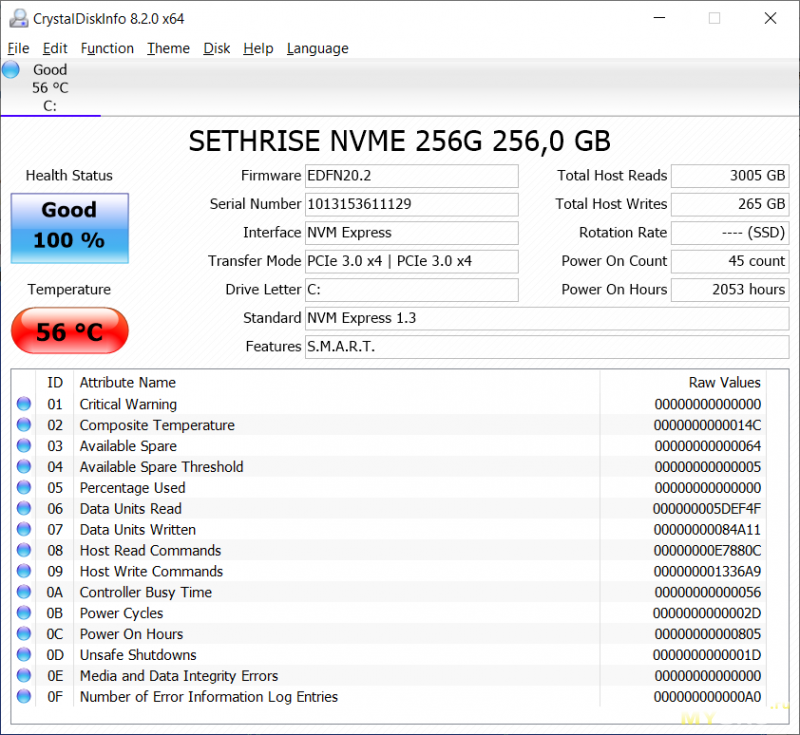Open the Language menu
Image resolution: width=800 pixels, height=735 pixels.
[317, 48]
